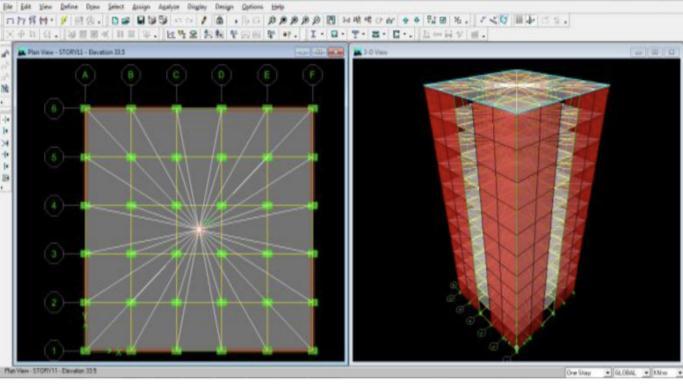Click the green Move Up arrow
Screen dimensions: 683x386
coord(406,20)
